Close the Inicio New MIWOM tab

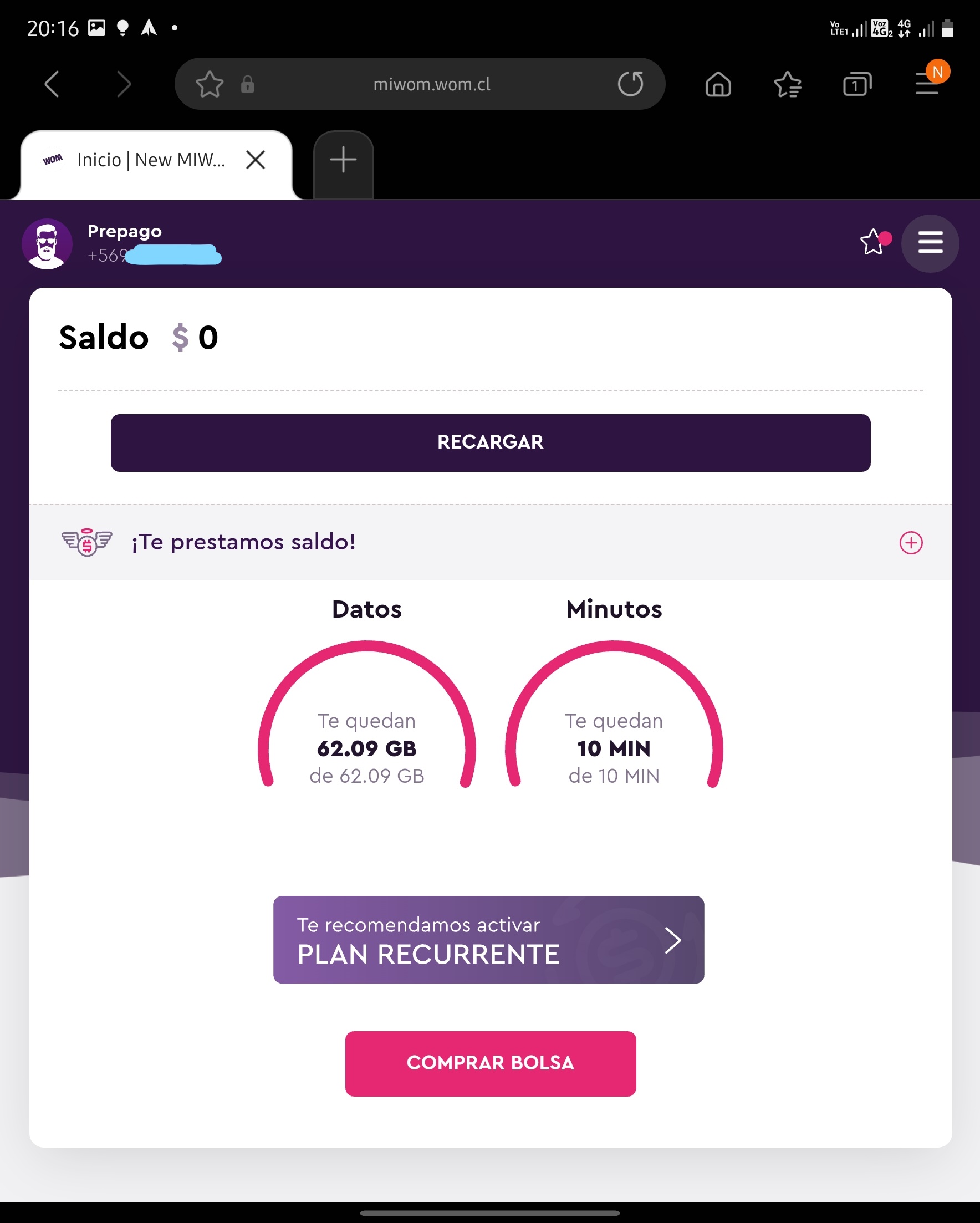coord(256,160)
